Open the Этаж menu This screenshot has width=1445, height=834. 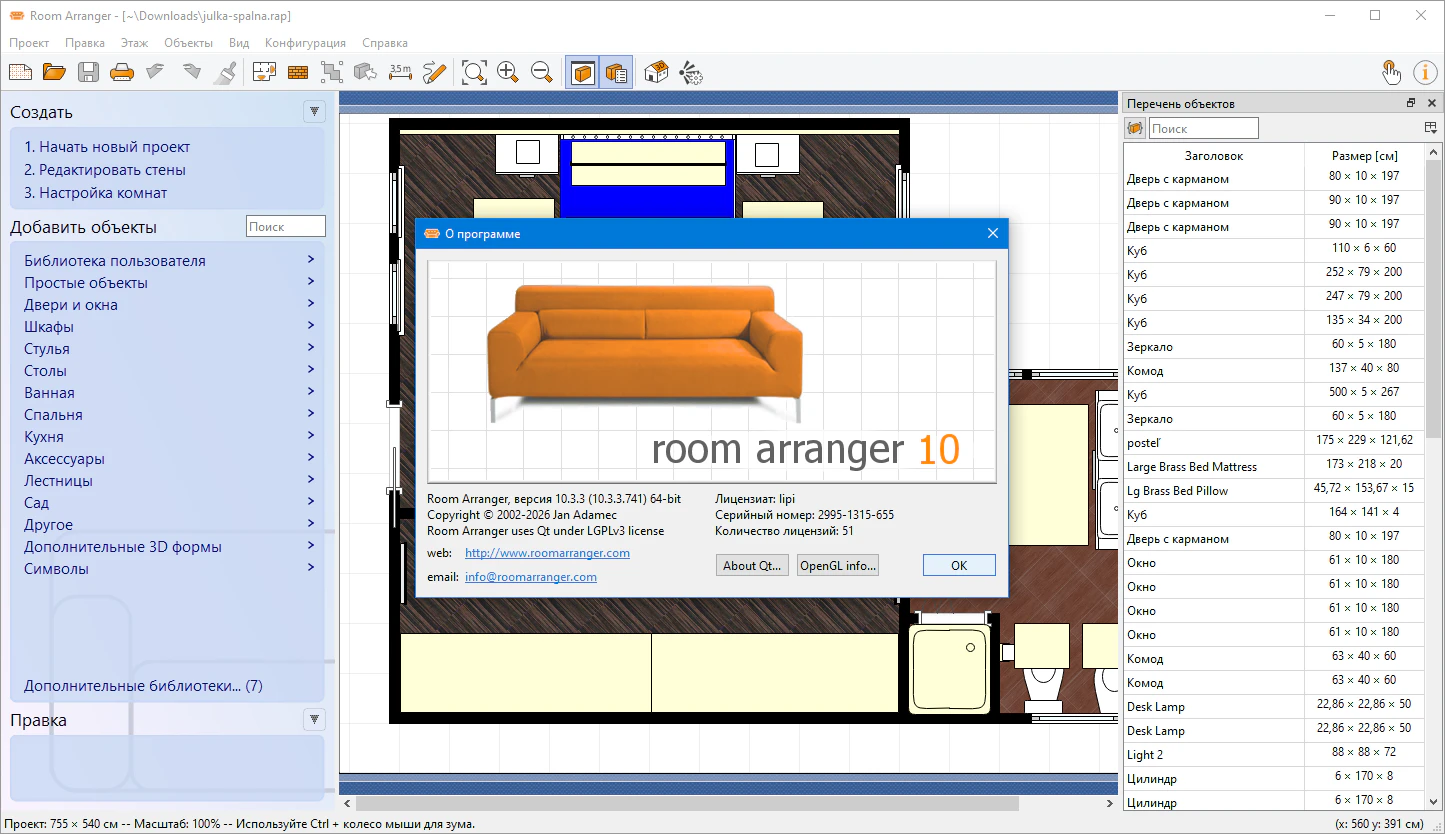[x=134, y=43]
